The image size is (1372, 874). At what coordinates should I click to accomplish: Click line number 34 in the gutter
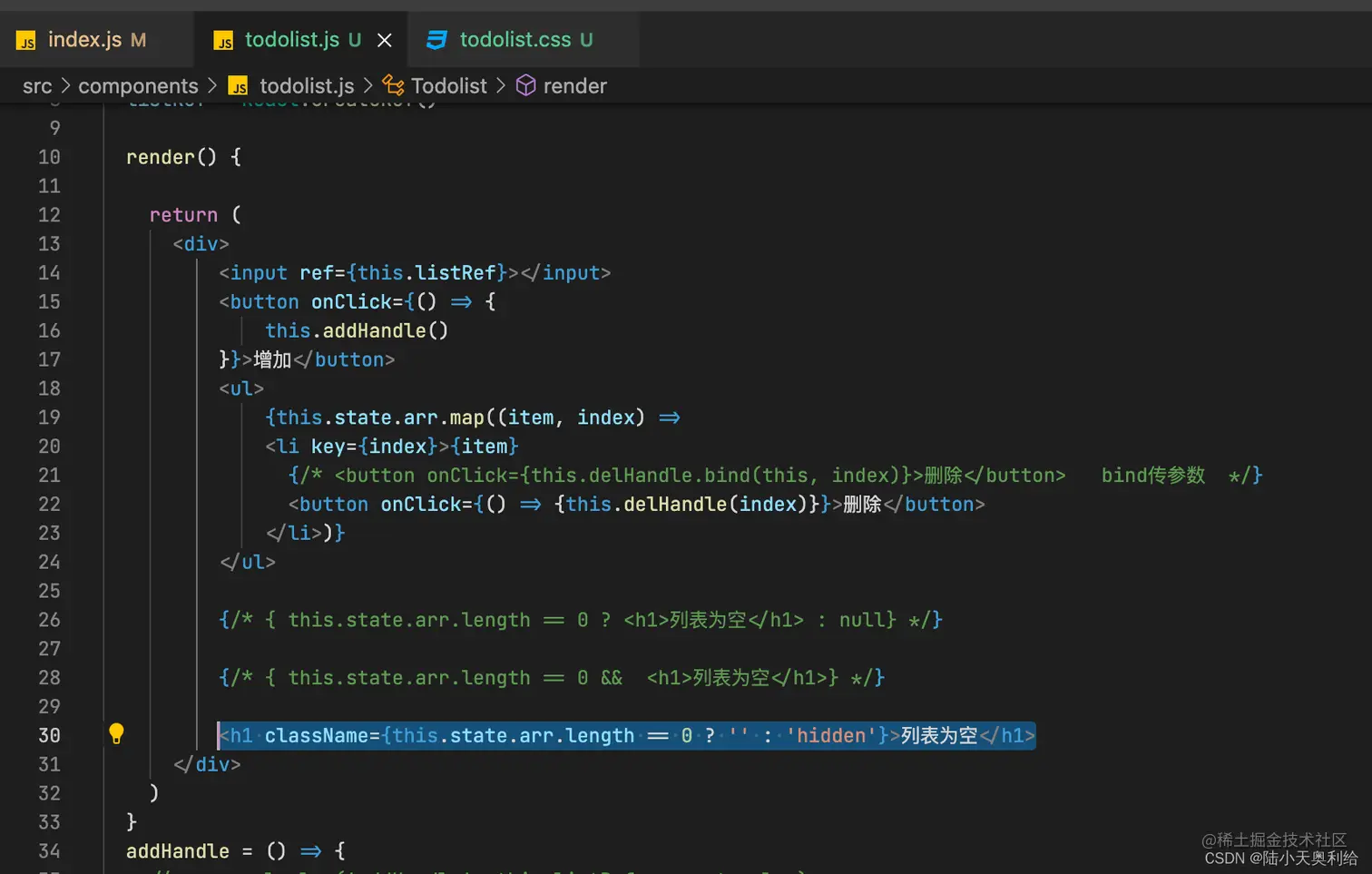[x=49, y=851]
